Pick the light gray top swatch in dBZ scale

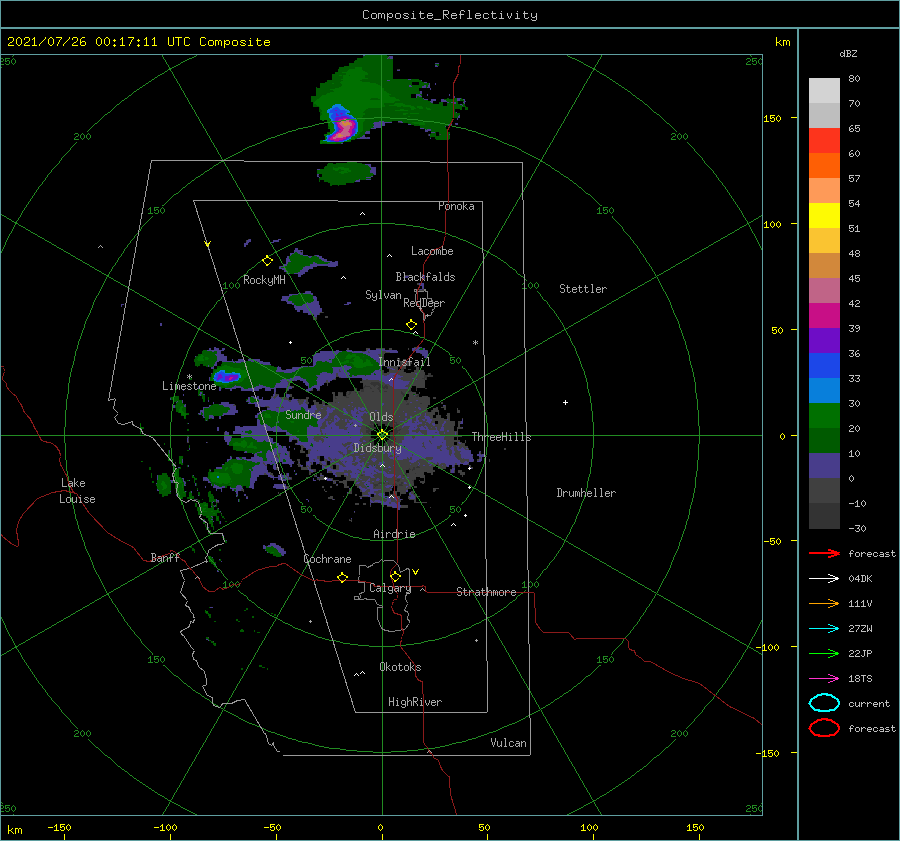[824, 91]
